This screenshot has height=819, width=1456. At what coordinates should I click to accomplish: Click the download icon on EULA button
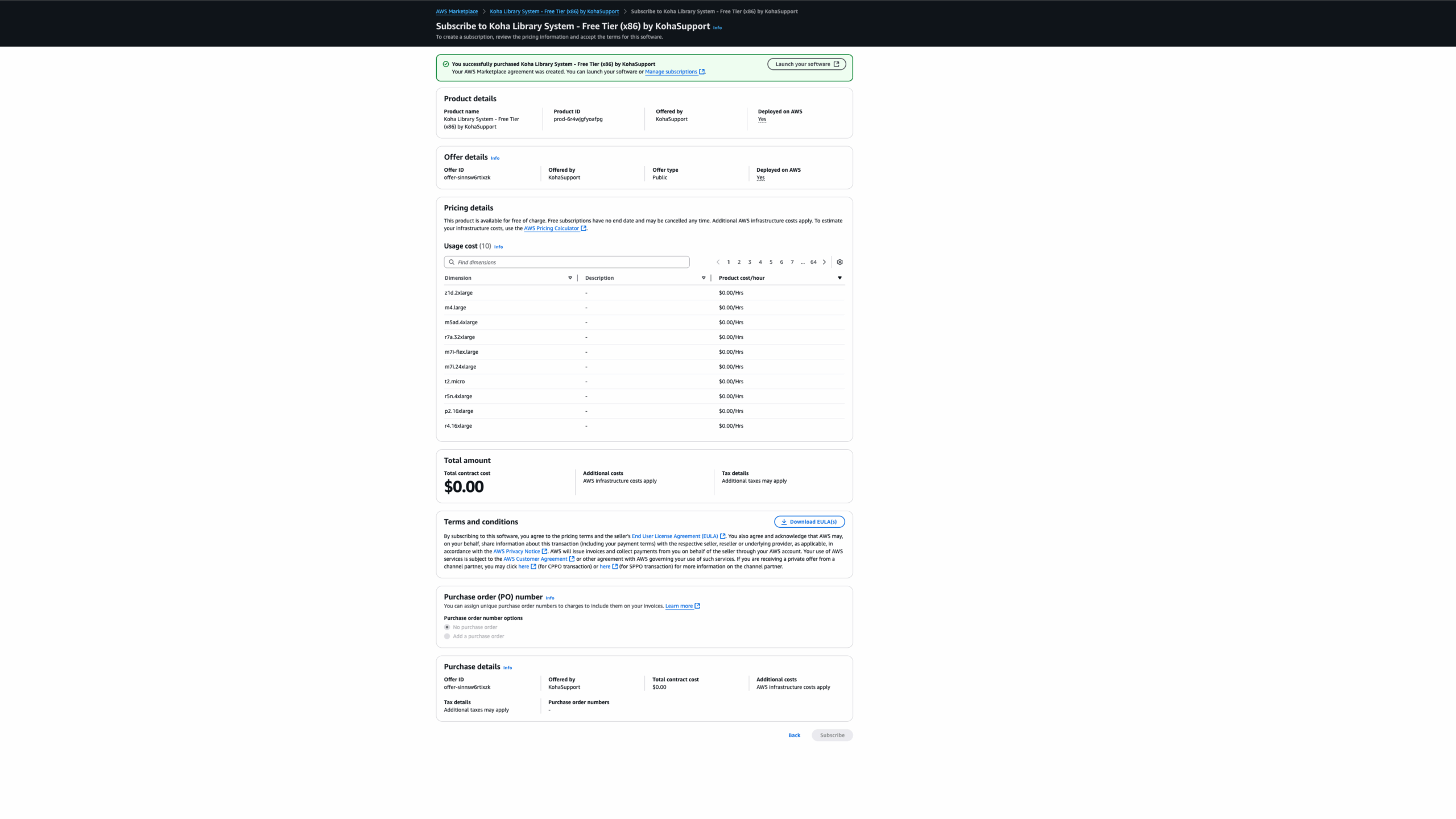click(784, 522)
